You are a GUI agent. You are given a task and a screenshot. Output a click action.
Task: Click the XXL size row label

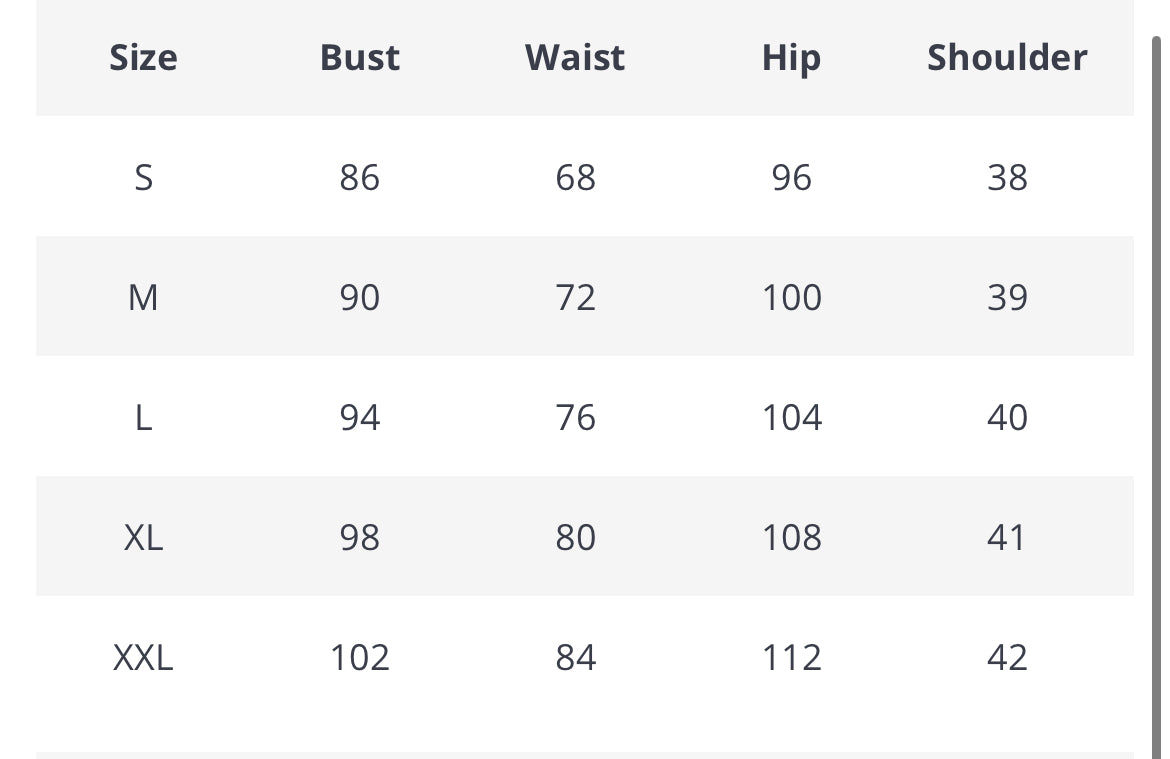(143, 658)
